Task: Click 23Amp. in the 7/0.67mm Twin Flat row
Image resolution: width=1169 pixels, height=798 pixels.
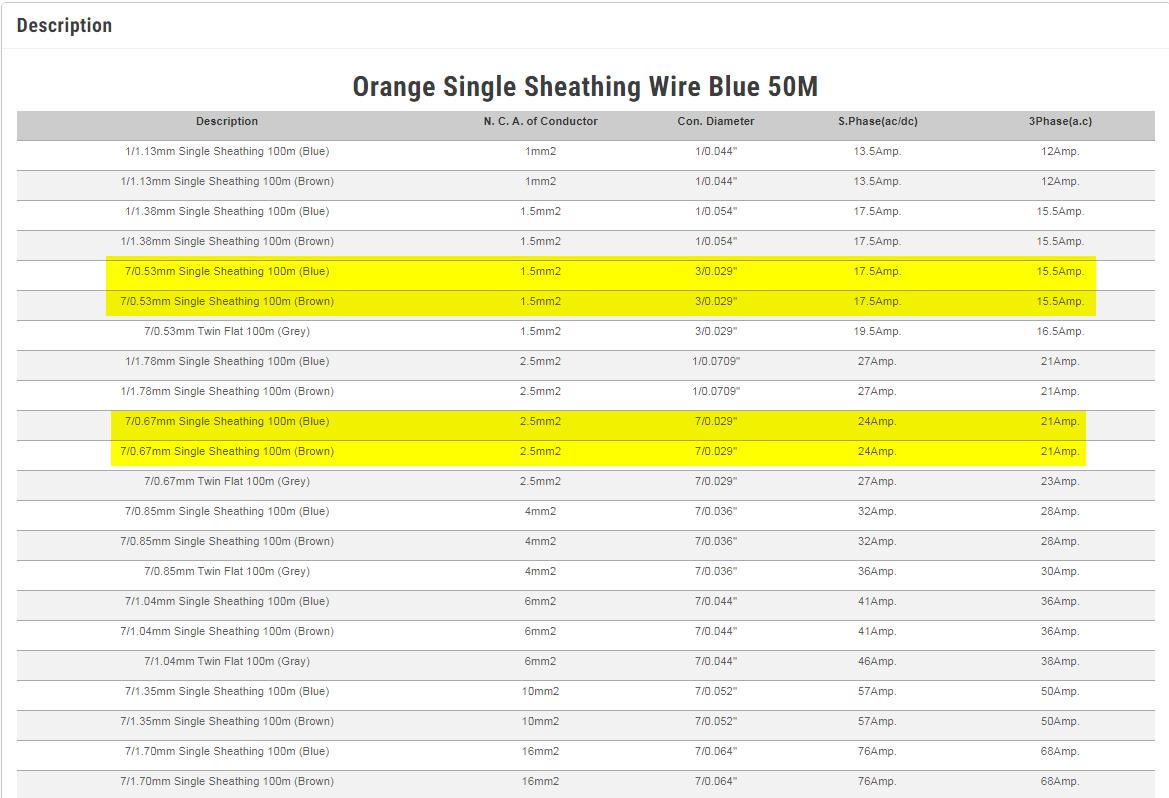Action: tap(1060, 481)
